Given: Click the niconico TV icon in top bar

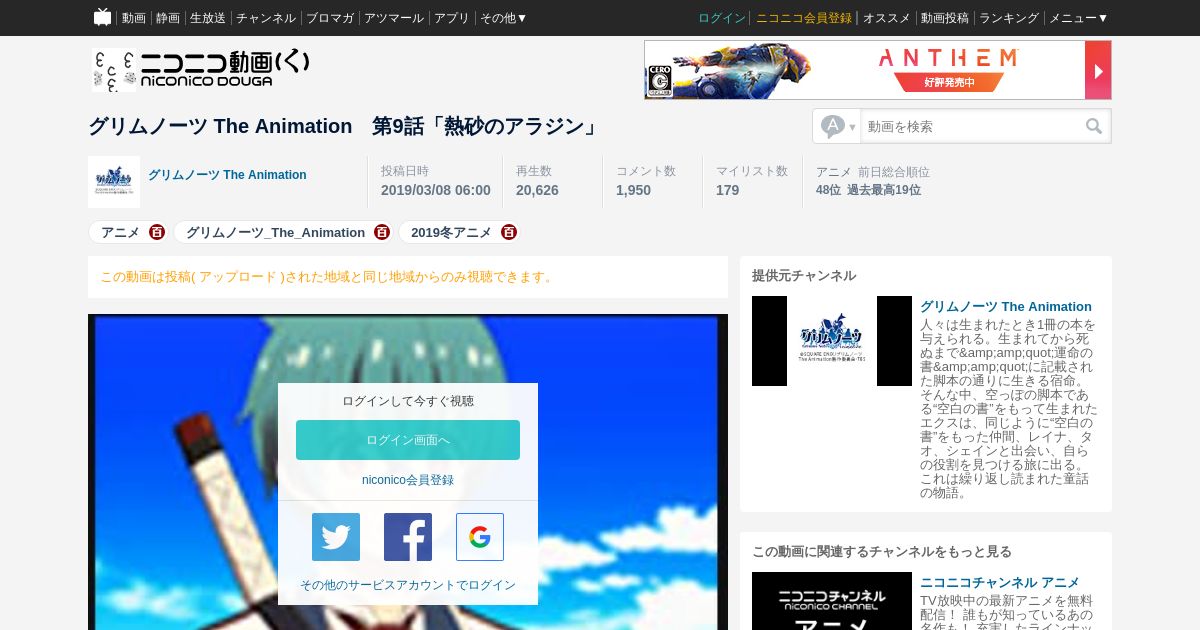Looking at the screenshot, I should (102, 17).
